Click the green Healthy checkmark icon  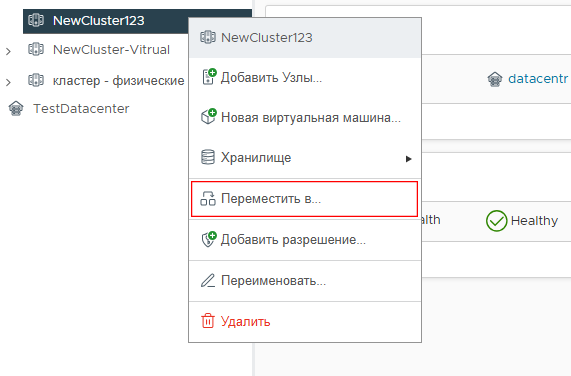tap(496, 221)
